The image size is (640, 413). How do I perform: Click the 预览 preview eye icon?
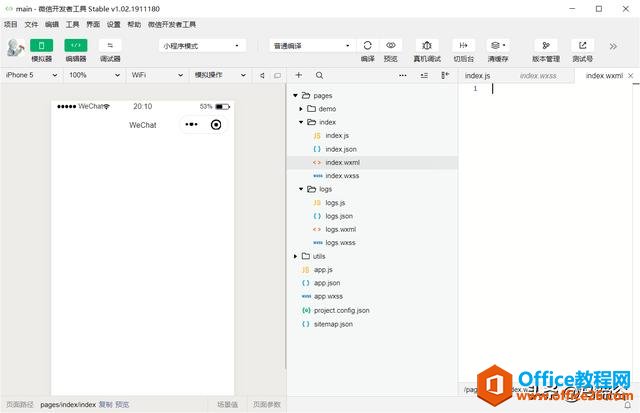391,45
